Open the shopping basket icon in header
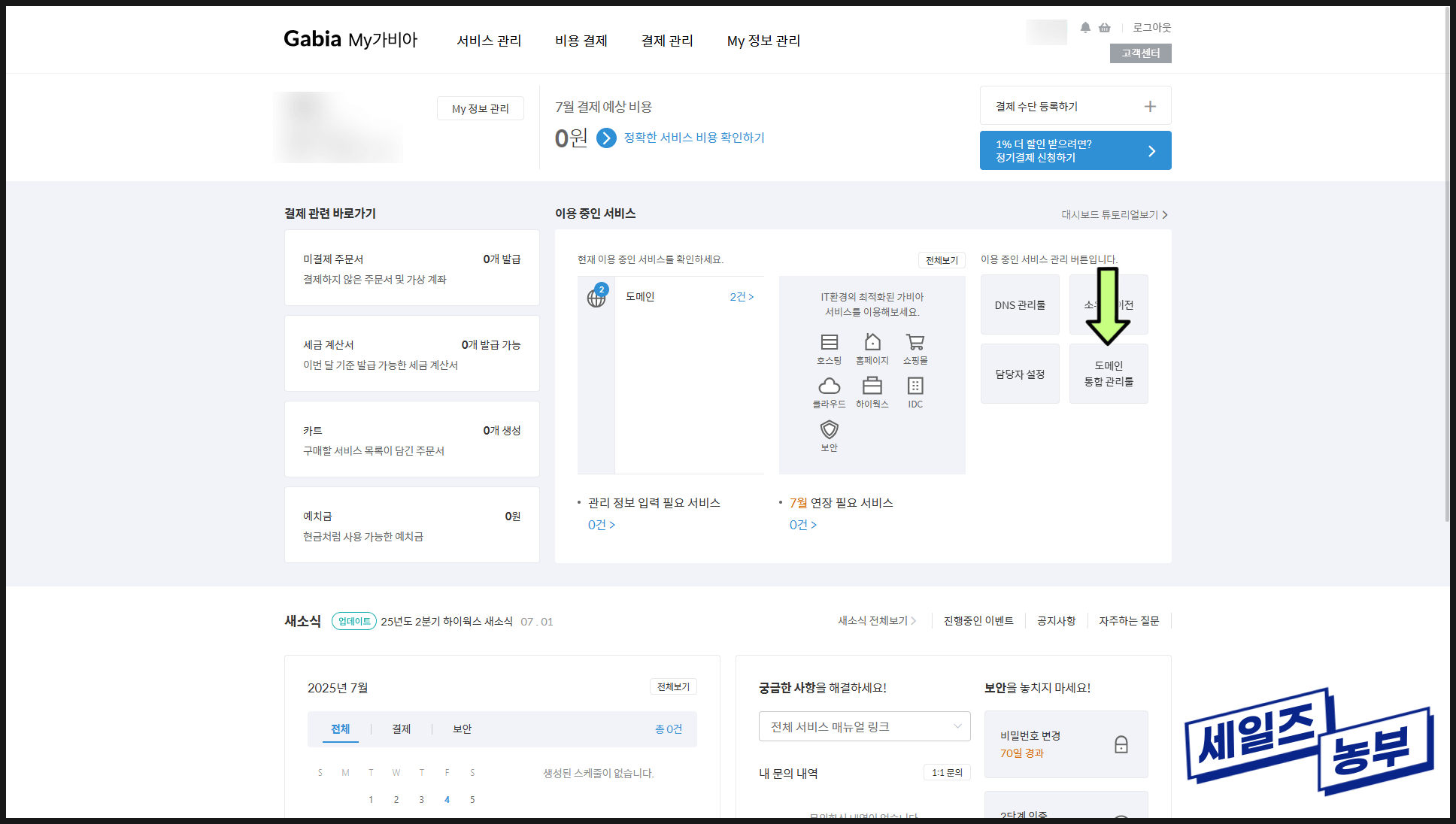 (x=1104, y=28)
